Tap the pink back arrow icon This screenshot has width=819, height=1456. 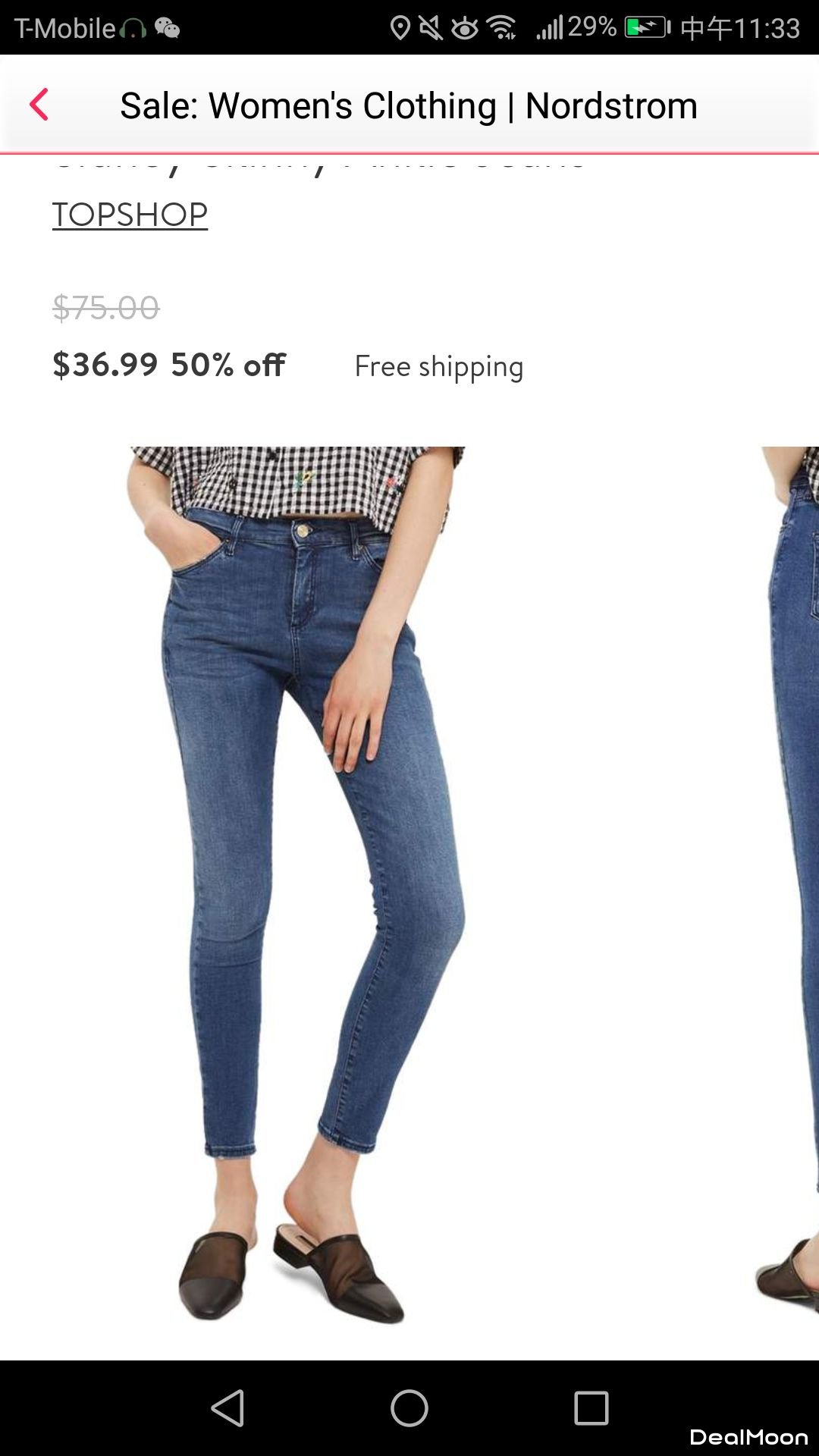[x=39, y=105]
